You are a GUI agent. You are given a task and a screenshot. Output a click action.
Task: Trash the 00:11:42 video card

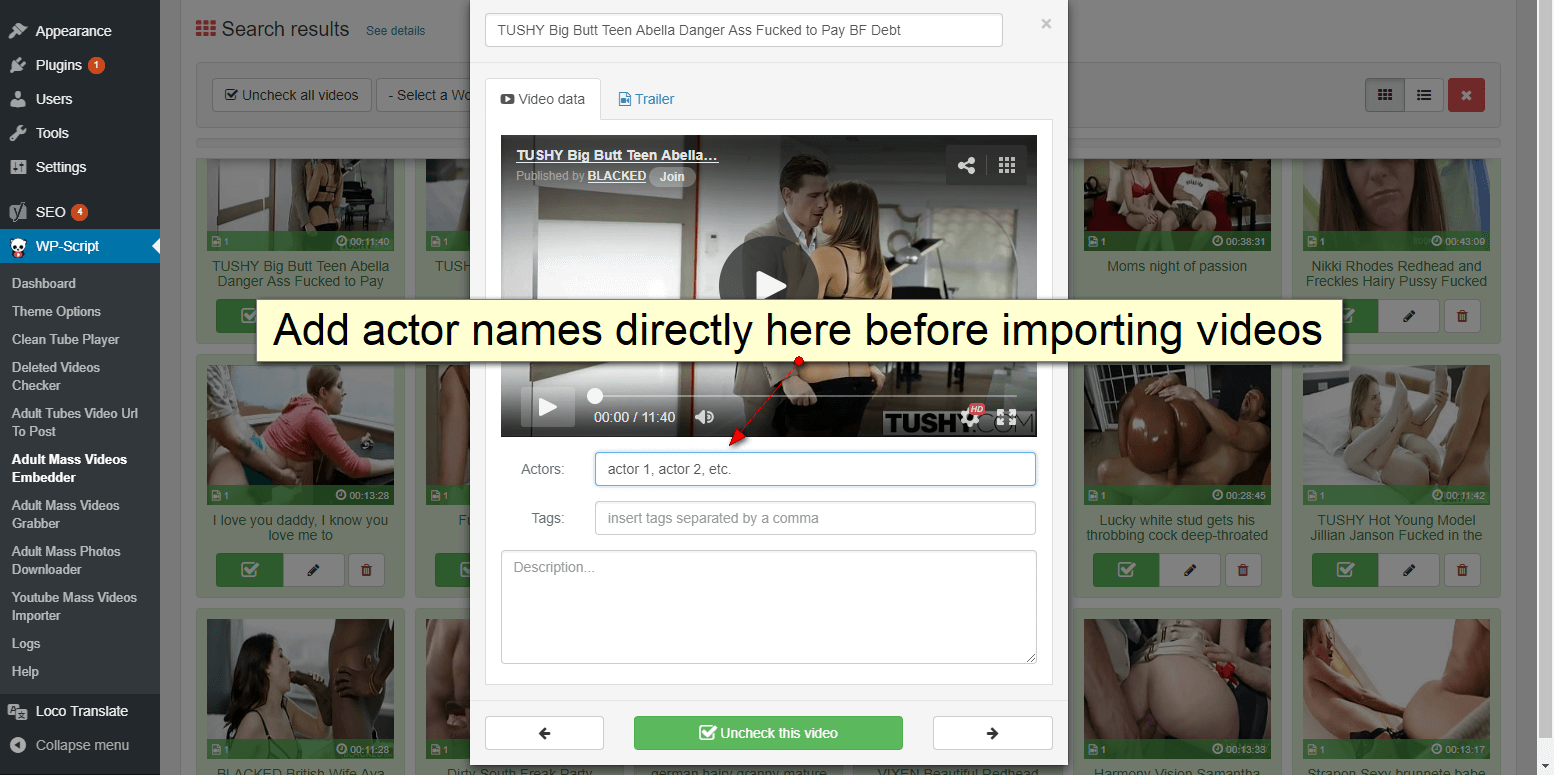tap(1463, 570)
